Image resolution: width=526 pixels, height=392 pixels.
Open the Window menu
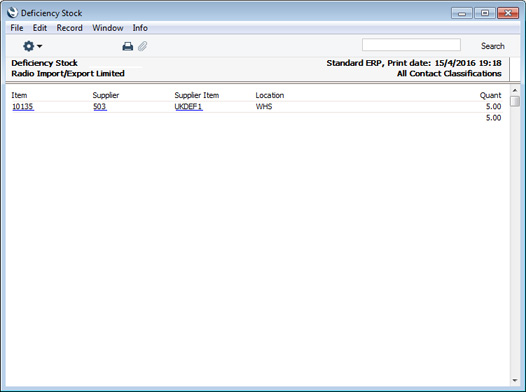[x=108, y=28]
